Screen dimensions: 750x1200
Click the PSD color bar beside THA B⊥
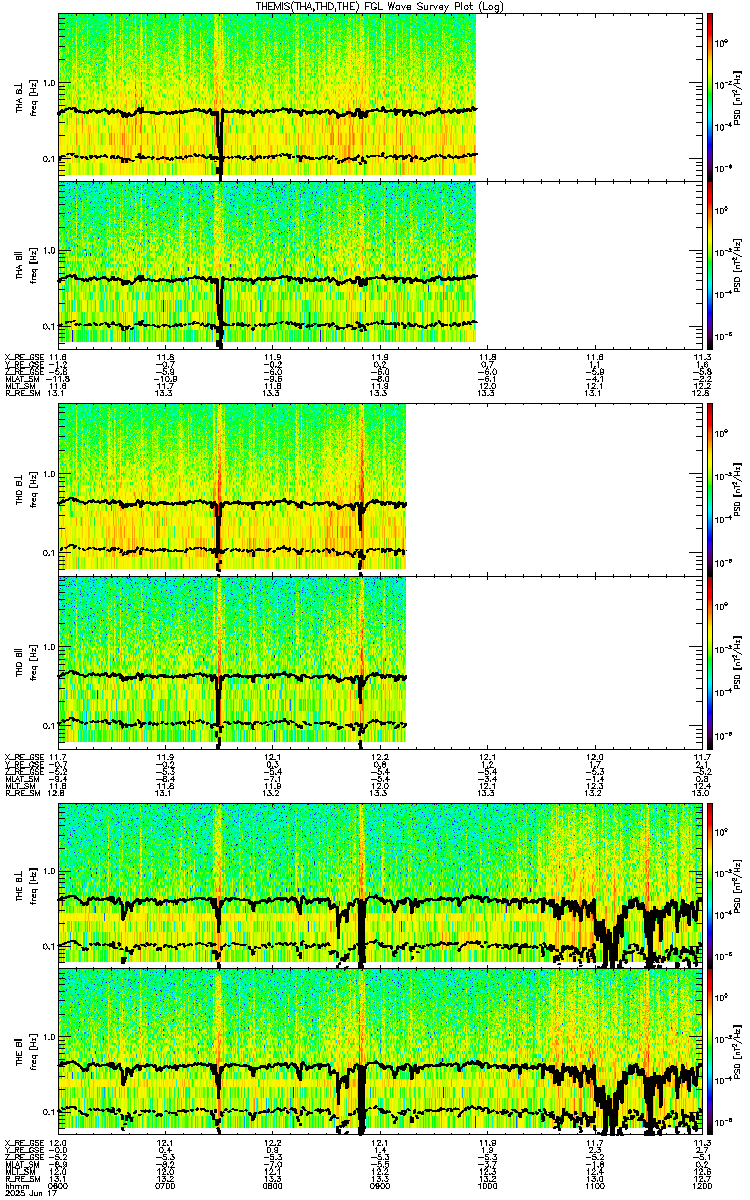coord(710,95)
